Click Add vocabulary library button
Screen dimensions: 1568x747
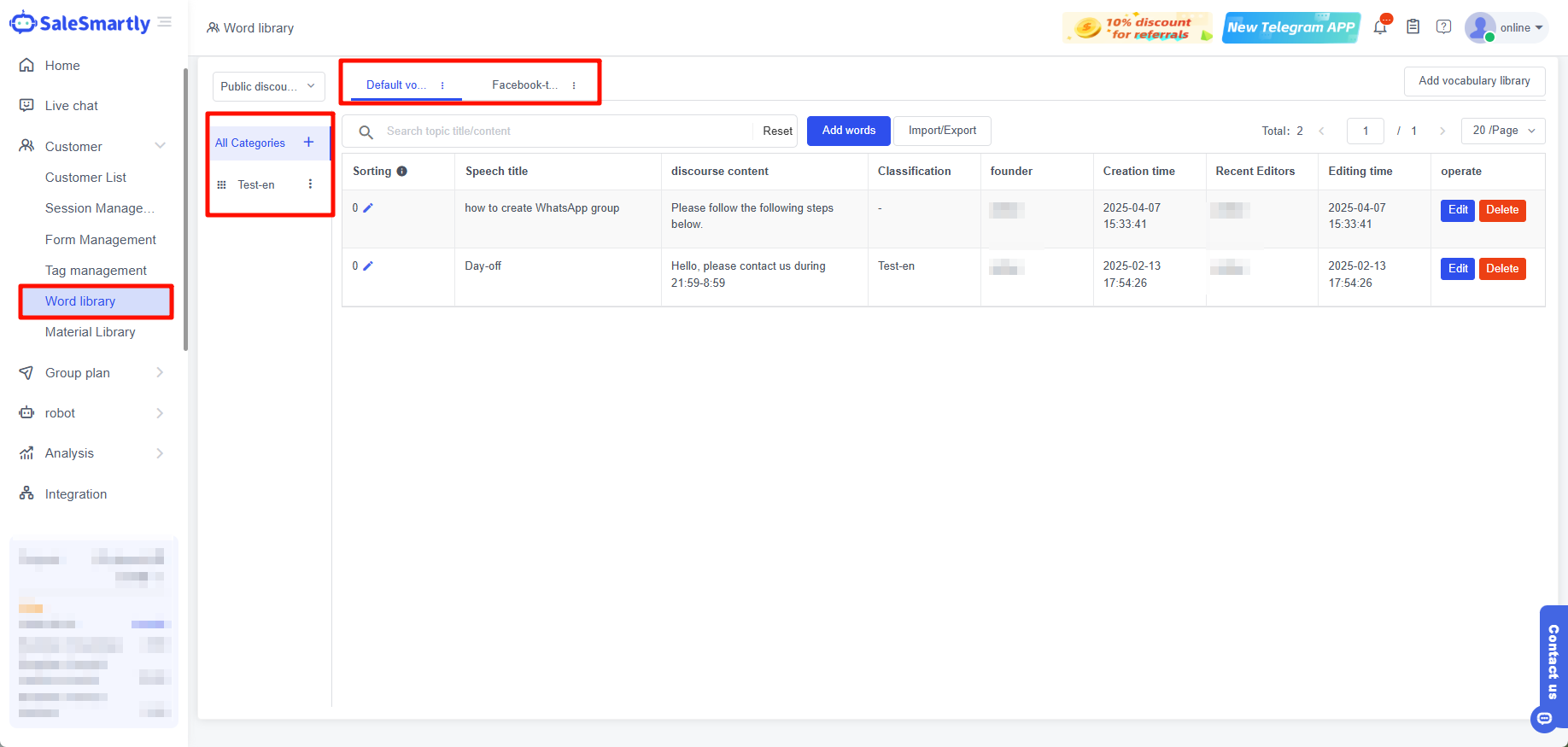(x=1474, y=81)
